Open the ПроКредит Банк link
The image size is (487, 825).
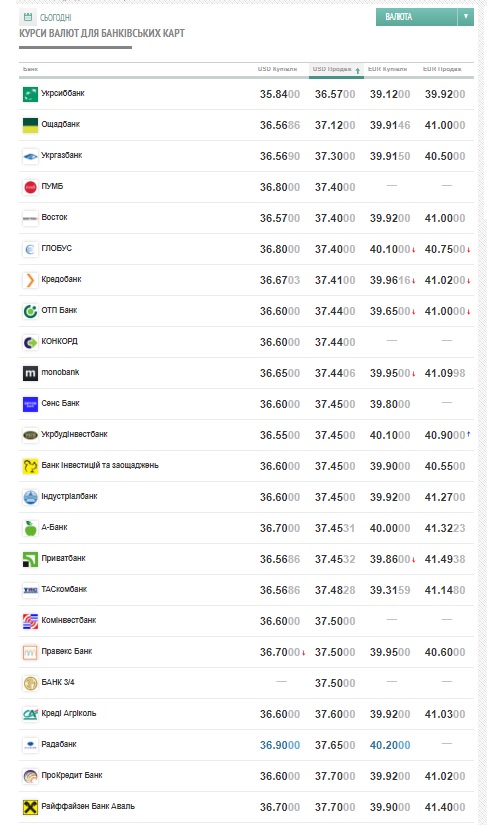pyautogui.click(x=72, y=775)
